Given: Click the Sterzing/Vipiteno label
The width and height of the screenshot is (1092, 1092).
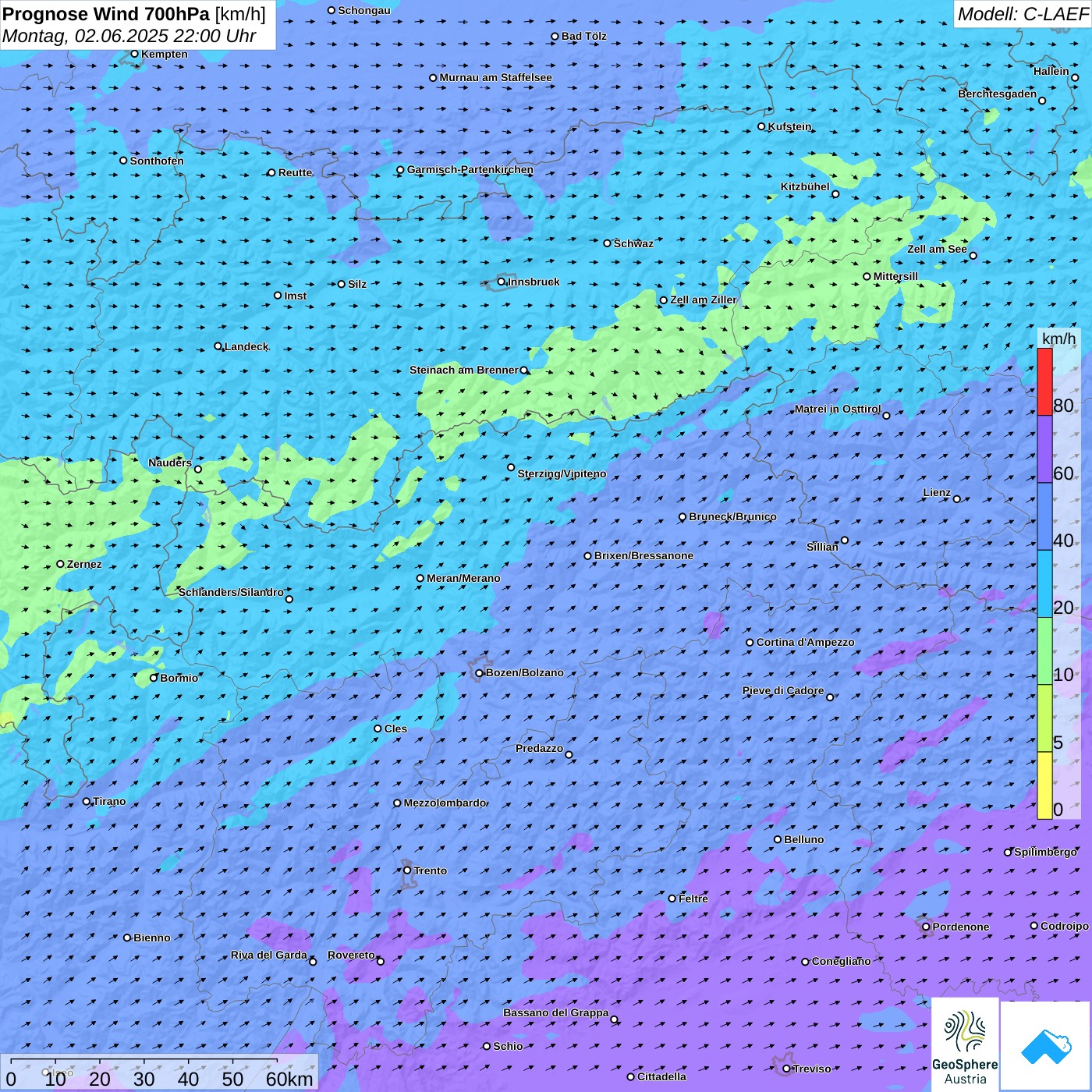Looking at the screenshot, I should 562,473.
